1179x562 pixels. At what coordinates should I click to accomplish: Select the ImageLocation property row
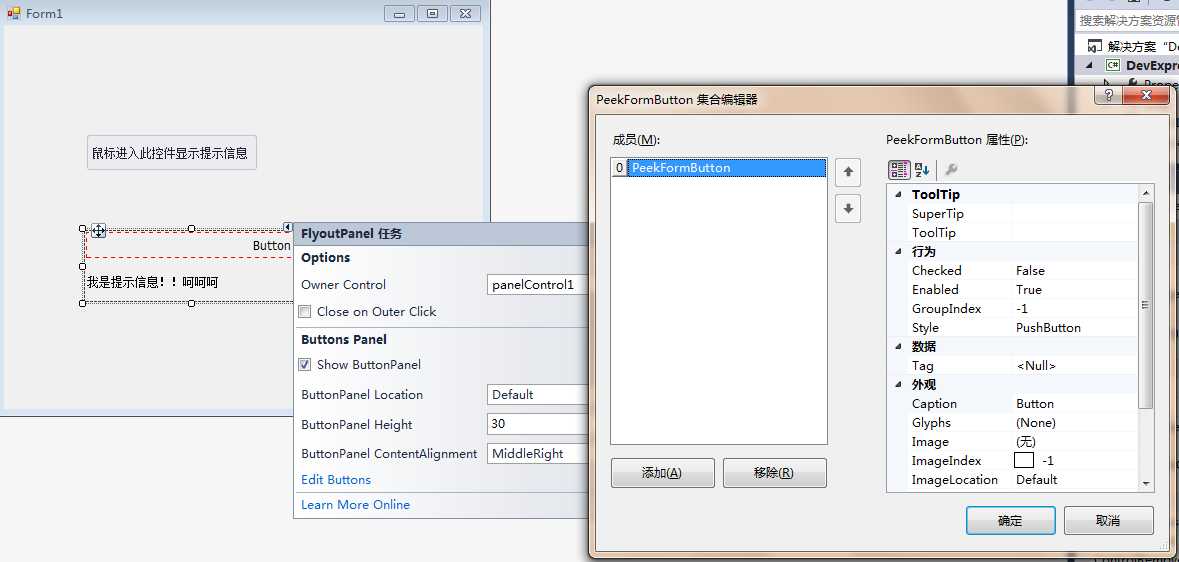1012,480
